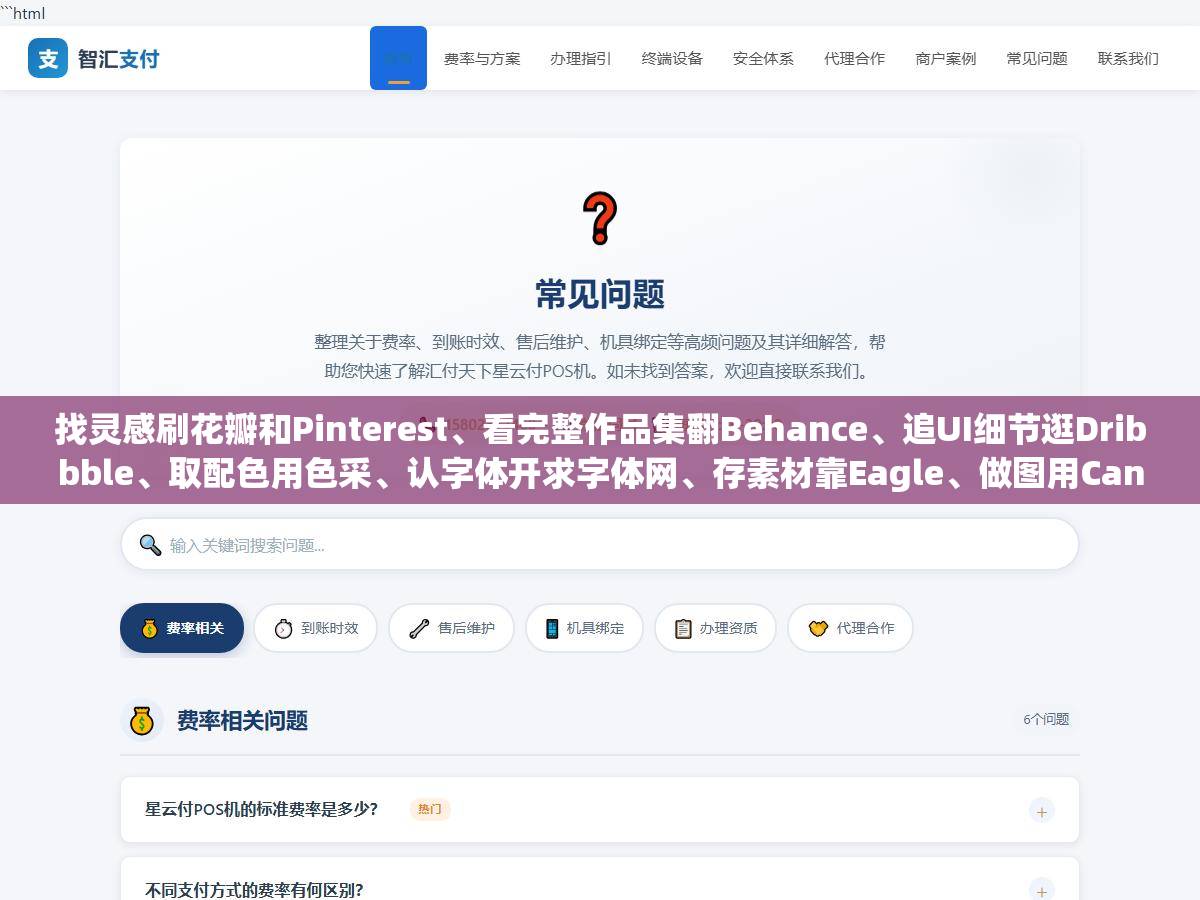Click the 热门 tag badge
Image resolution: width=1200 pixels, height=900 pixels.
click(430, 809)
